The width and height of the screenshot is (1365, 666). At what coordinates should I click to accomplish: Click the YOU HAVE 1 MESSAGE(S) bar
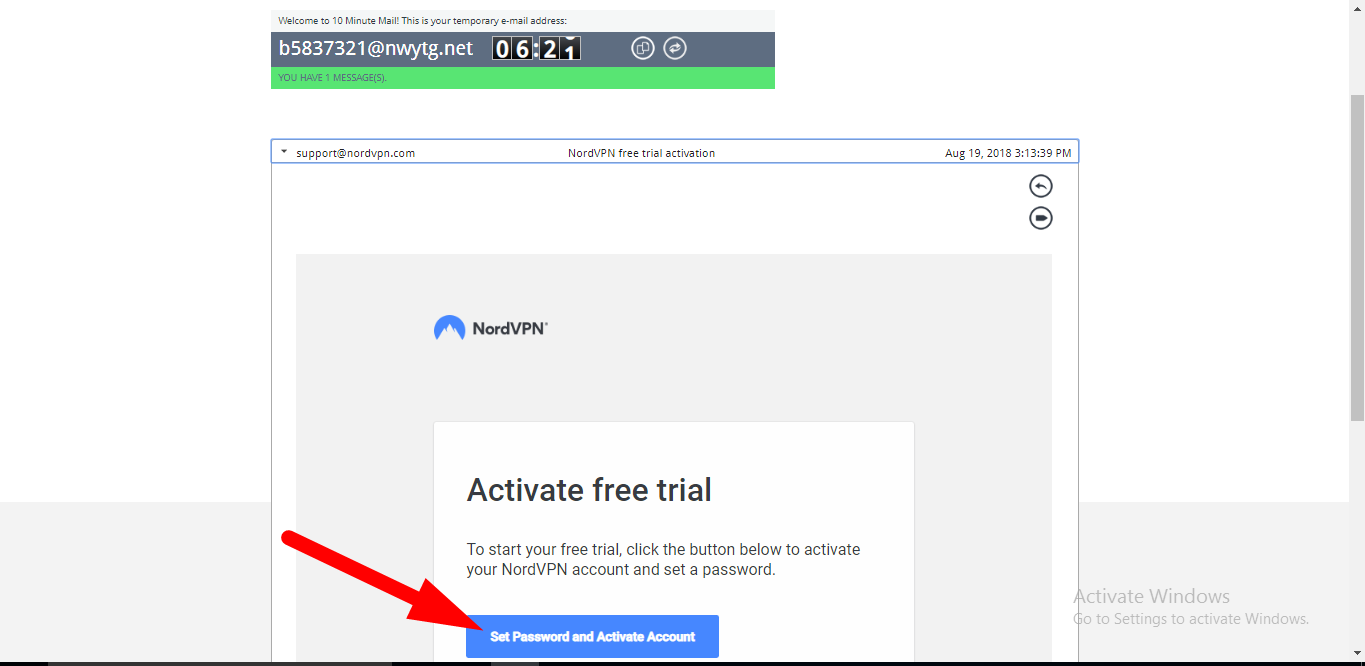pyautogui.click(x=523, y=78)
